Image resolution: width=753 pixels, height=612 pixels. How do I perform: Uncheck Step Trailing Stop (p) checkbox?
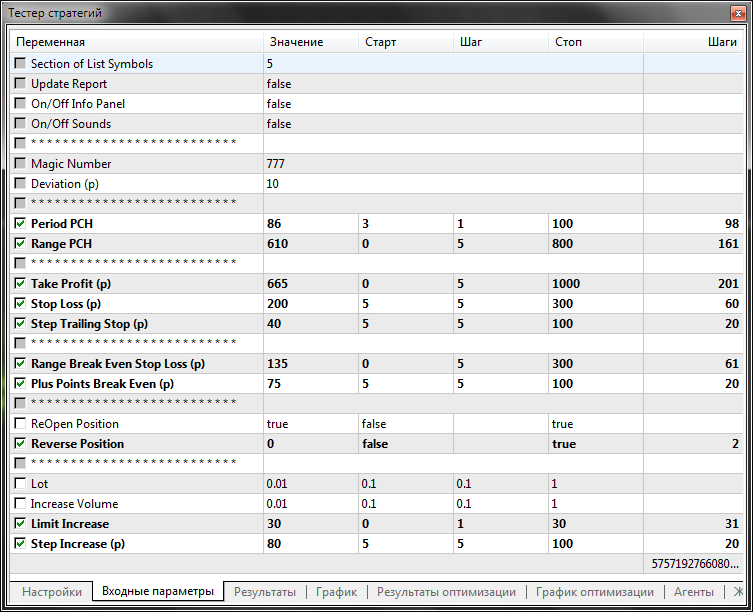20,324
